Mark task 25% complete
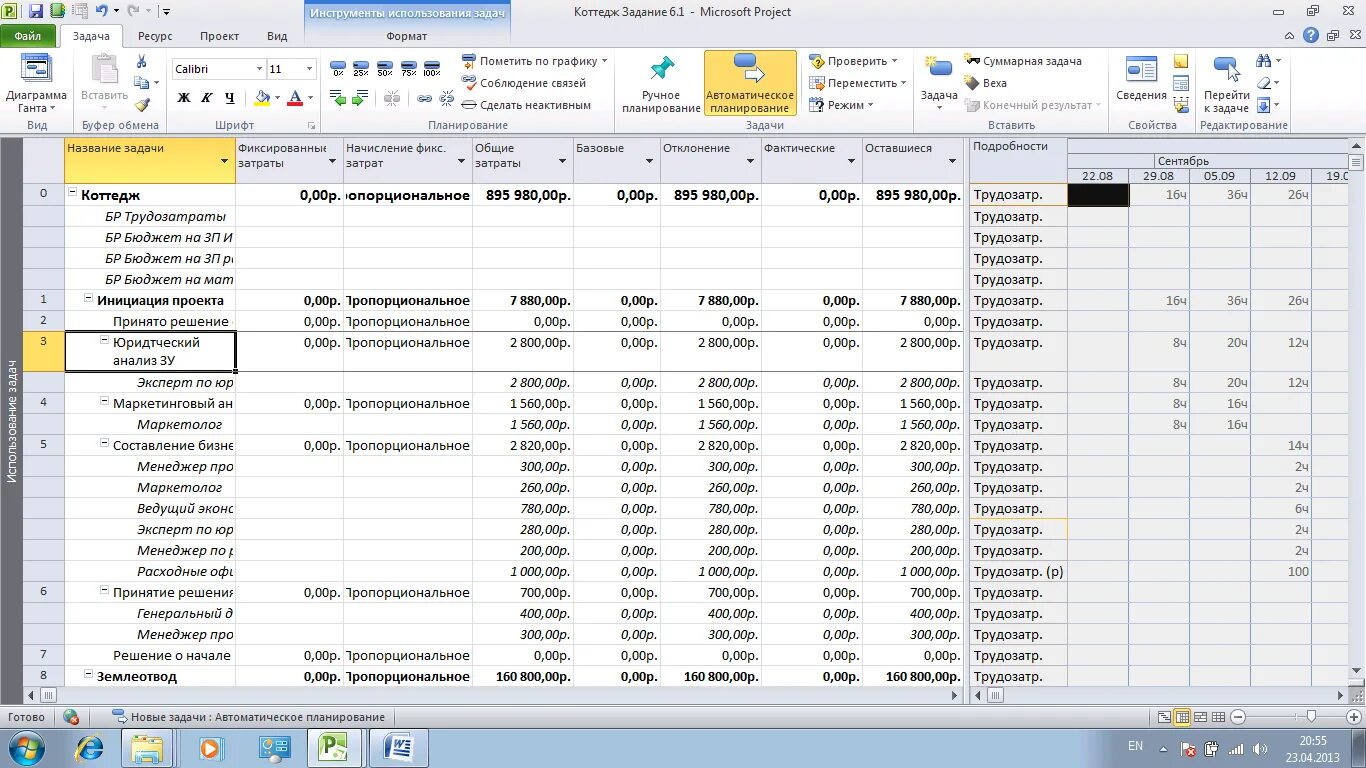 coord(361,67)
